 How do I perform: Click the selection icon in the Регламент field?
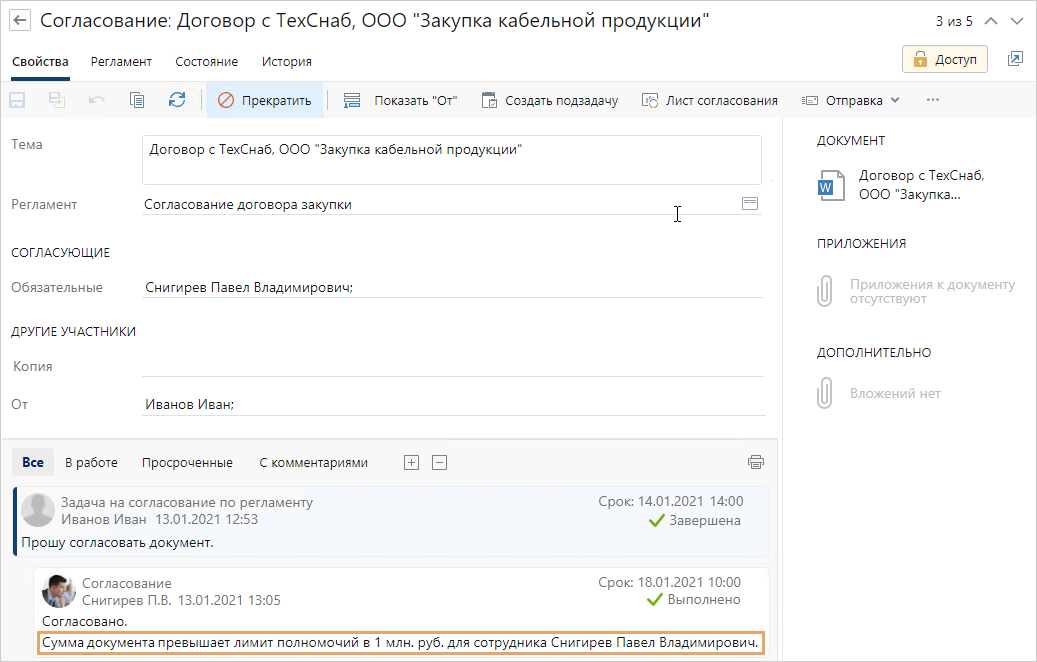point(750,204)
